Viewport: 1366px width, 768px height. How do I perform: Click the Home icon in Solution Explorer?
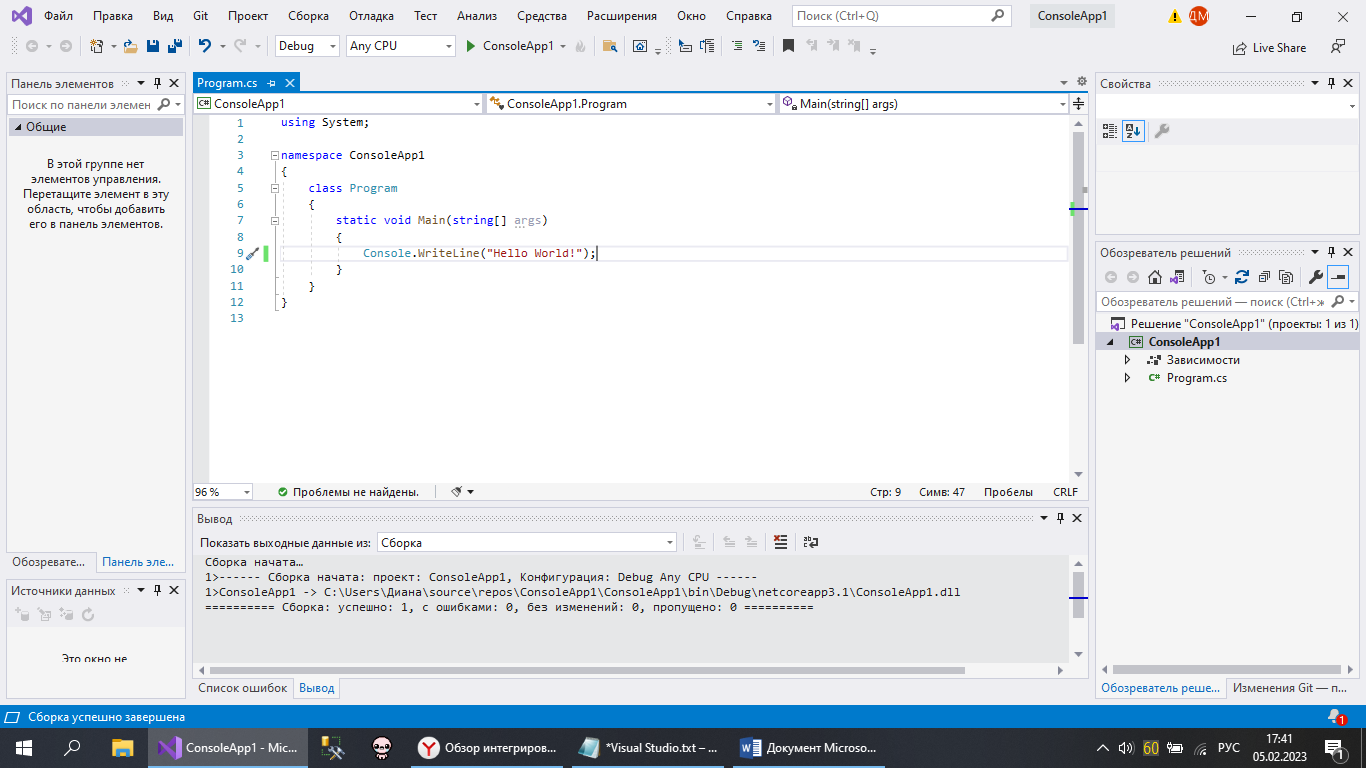pyautogui.click(x=1155, y=277)
